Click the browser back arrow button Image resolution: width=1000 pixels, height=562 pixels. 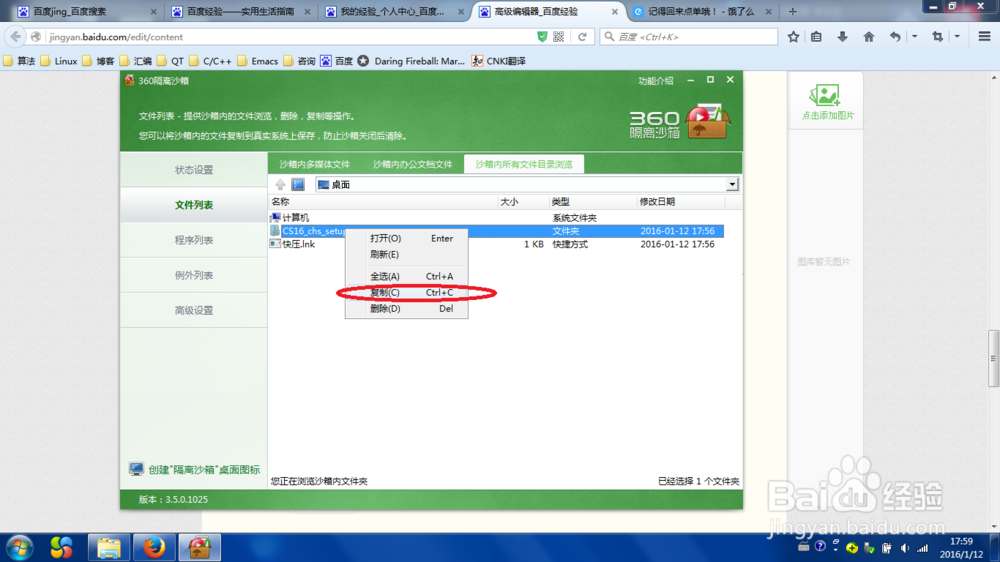[x=15, y=37]
